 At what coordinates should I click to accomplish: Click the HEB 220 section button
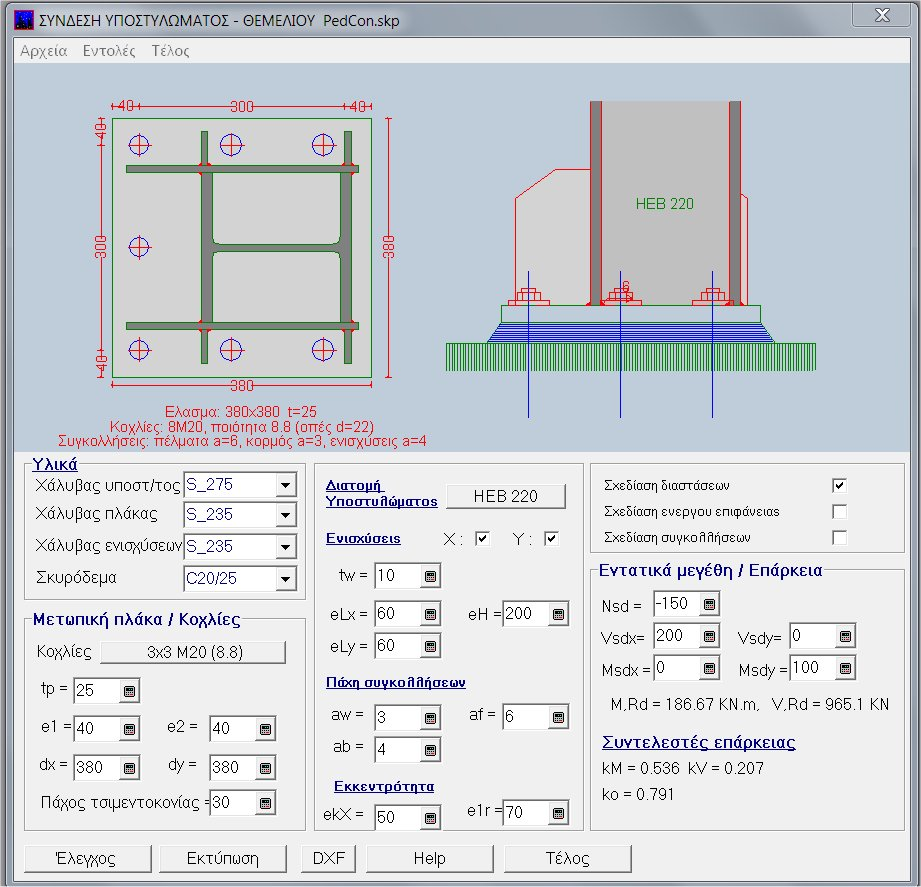point(505,496)
